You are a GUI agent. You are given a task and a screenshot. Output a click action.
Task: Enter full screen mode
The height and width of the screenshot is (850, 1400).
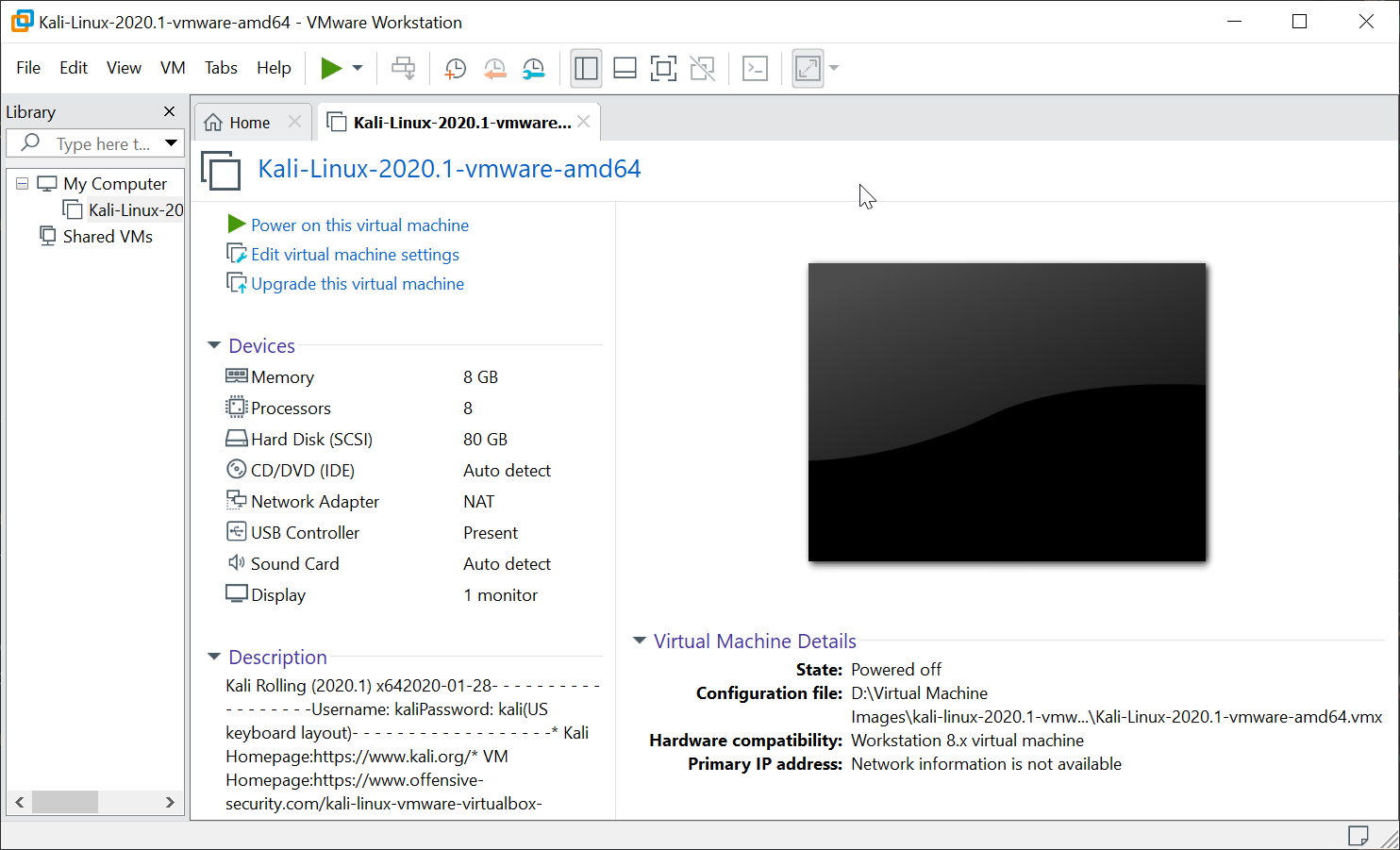[663, 68]
